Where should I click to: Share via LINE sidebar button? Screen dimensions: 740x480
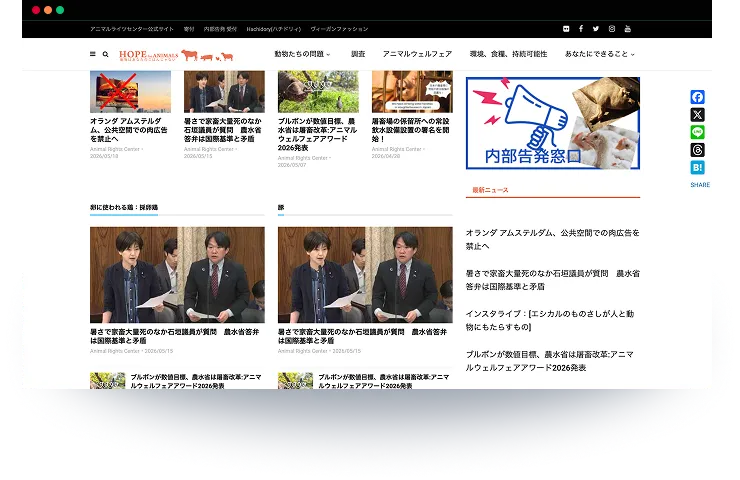point(698,132)
